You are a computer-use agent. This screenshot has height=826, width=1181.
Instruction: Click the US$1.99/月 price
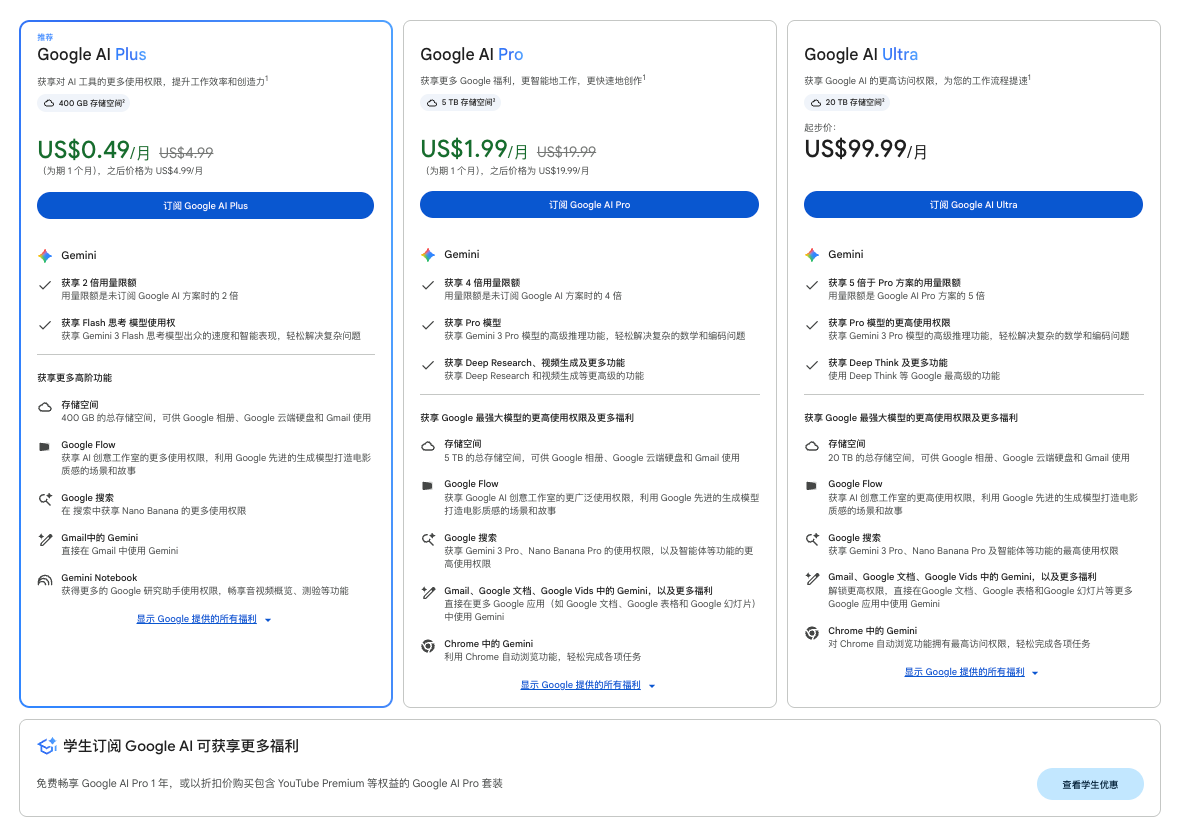[x=474, y=150]
